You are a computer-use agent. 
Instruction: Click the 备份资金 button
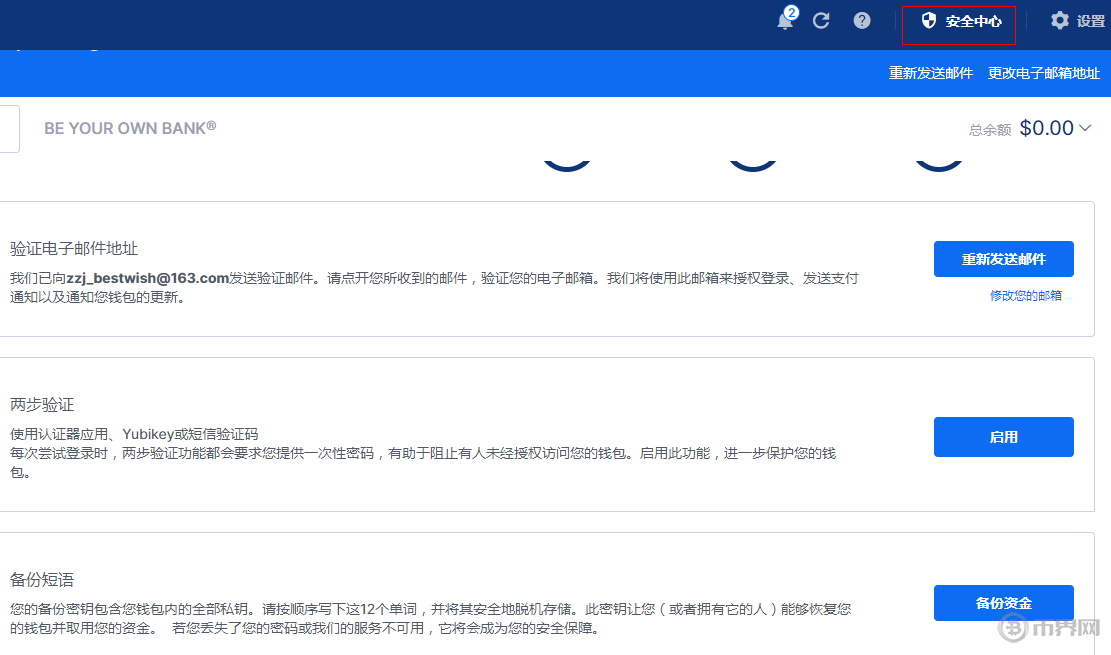click(x=1003, y=602)
